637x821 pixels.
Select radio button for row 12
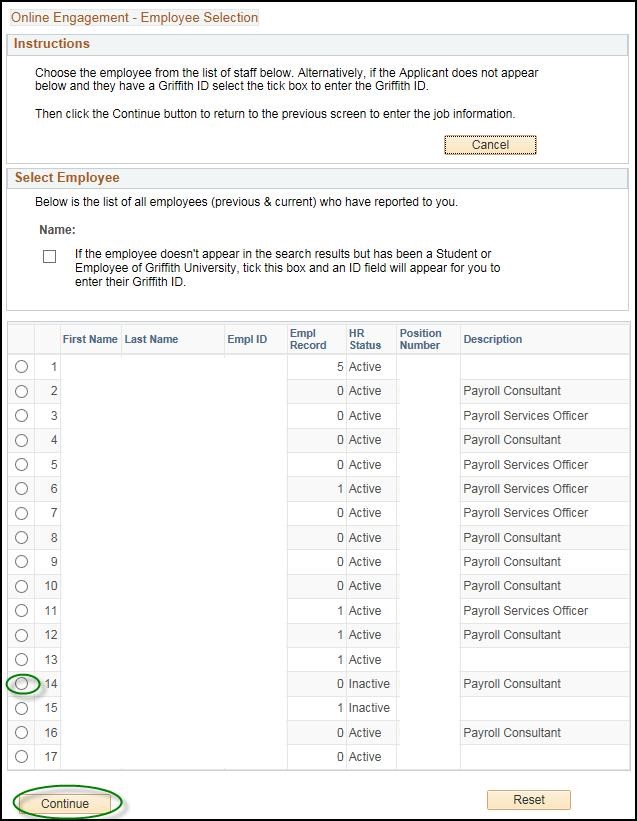click(21, 635)
